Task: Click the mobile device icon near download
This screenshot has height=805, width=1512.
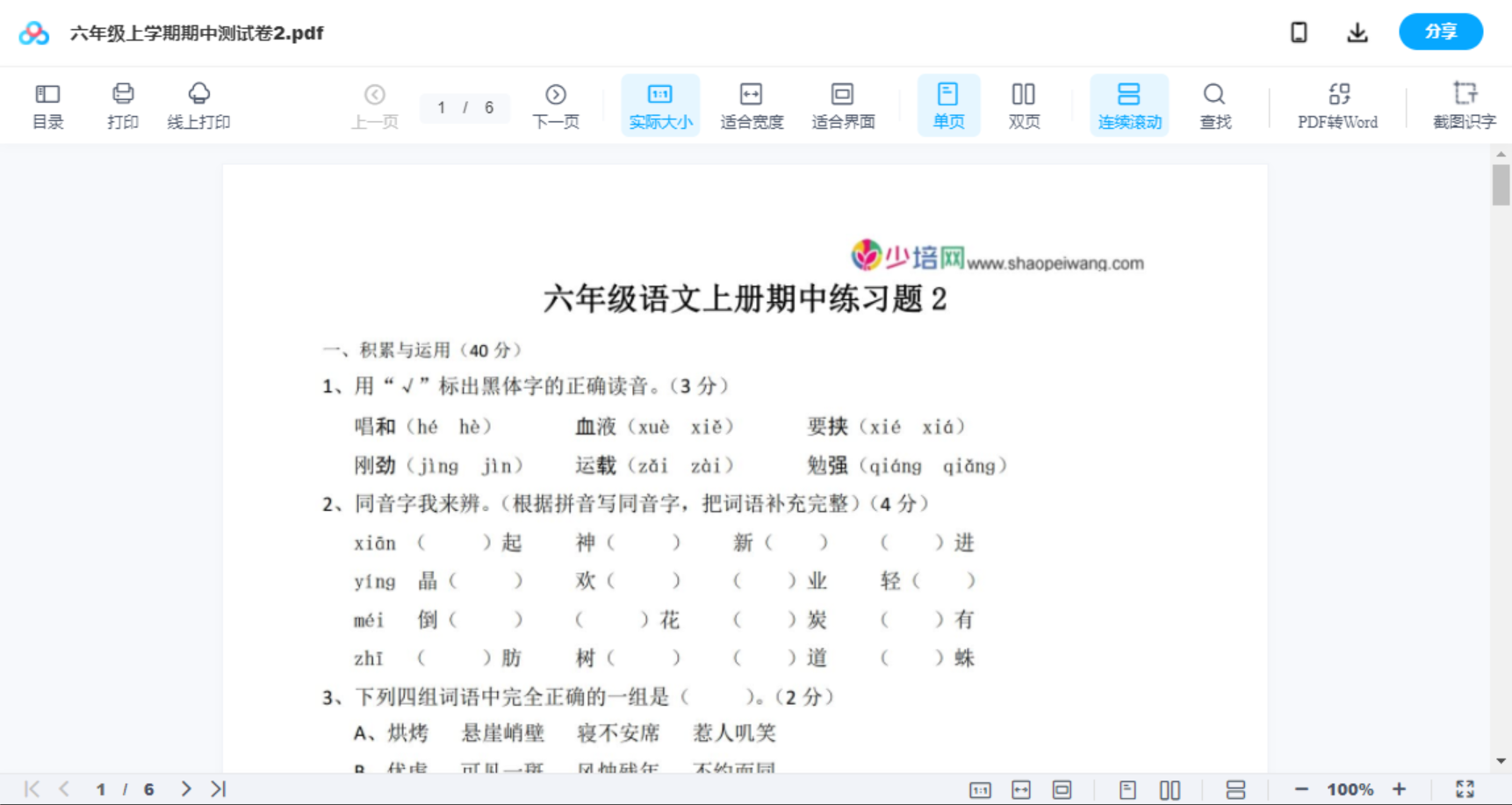Action: click(x=1299, y=32)
